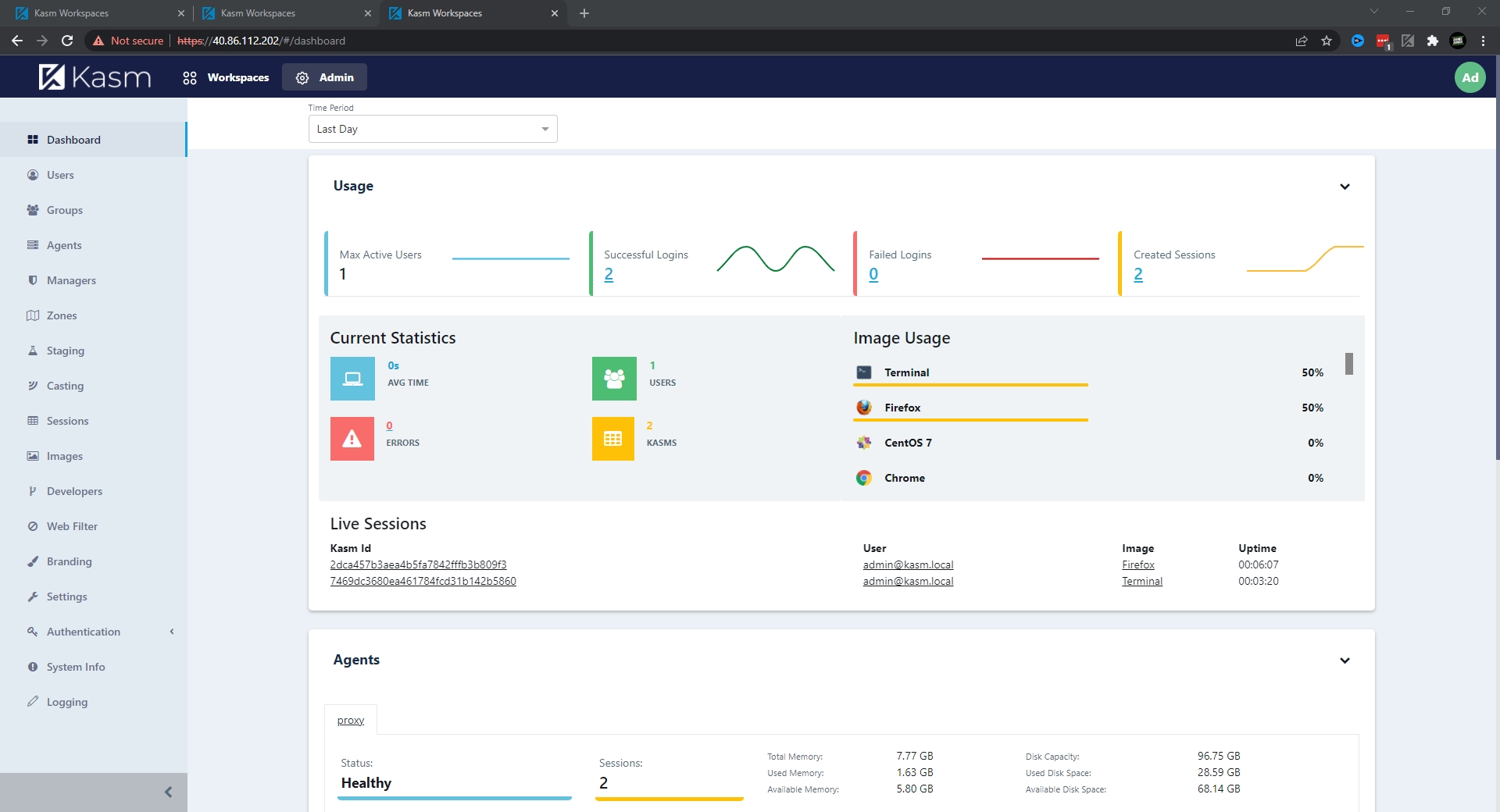The image size is (1500, 812).
Task: Open the Successful Logins count link
Action: point(609,274)
